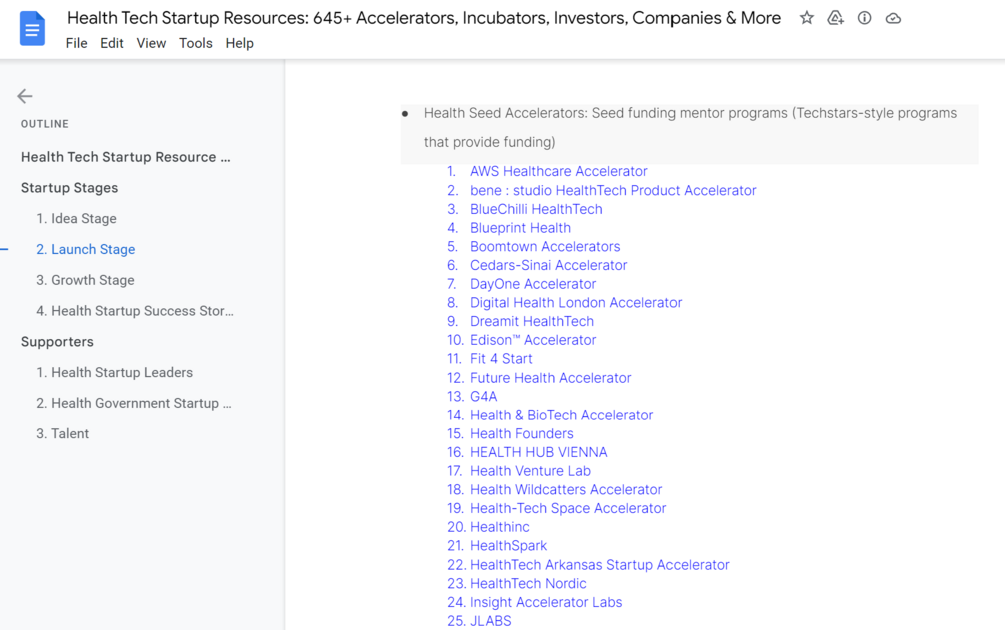This screenshot has height=630, width=1005.
Task: Star this document
Action: [x=807, y=18]
